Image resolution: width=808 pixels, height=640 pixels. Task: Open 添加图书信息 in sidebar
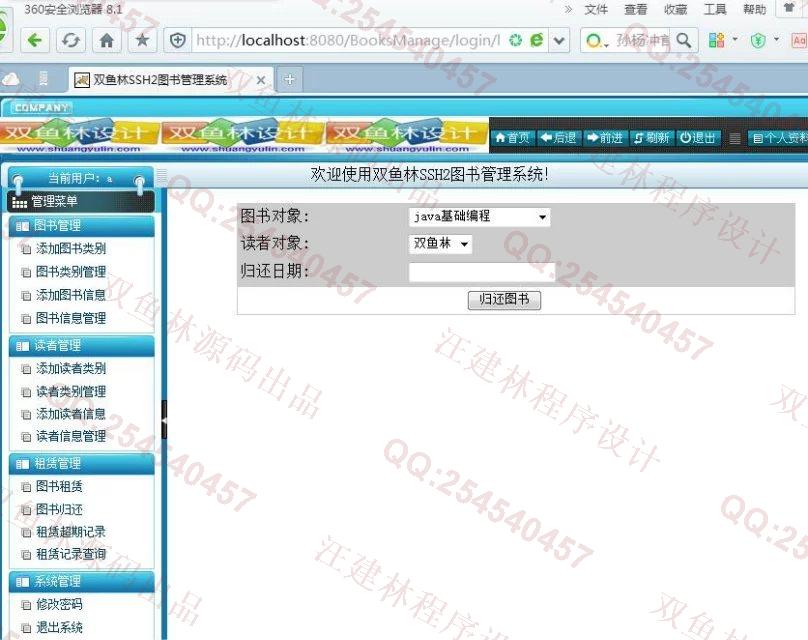click(71, 295)
